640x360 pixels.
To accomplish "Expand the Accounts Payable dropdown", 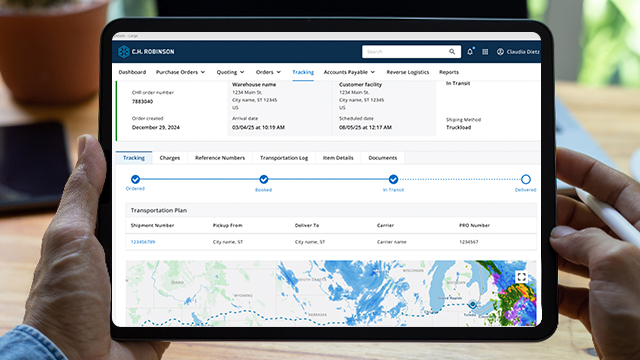I will click(x=349, y=72).
